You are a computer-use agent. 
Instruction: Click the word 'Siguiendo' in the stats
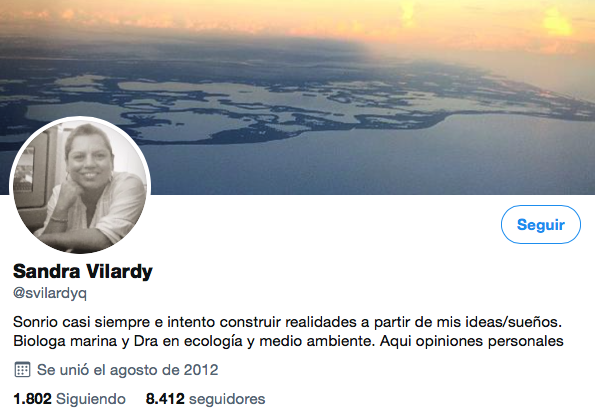click(91, 399)
